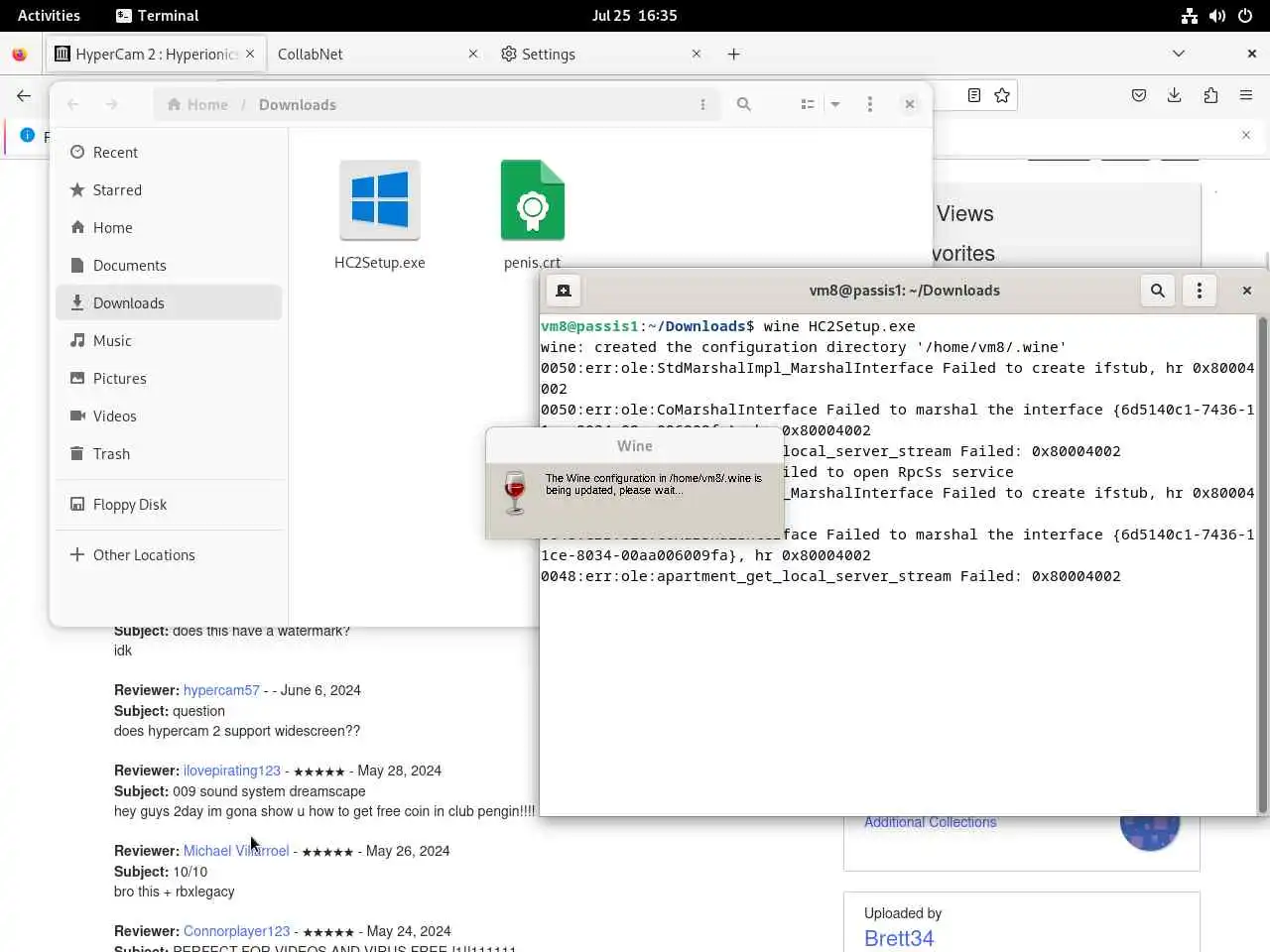This screenshot has height=952, width=1270.
Task: Select the certificate .crt file icon
Action: pyautogui.click(x=533, y=200)
